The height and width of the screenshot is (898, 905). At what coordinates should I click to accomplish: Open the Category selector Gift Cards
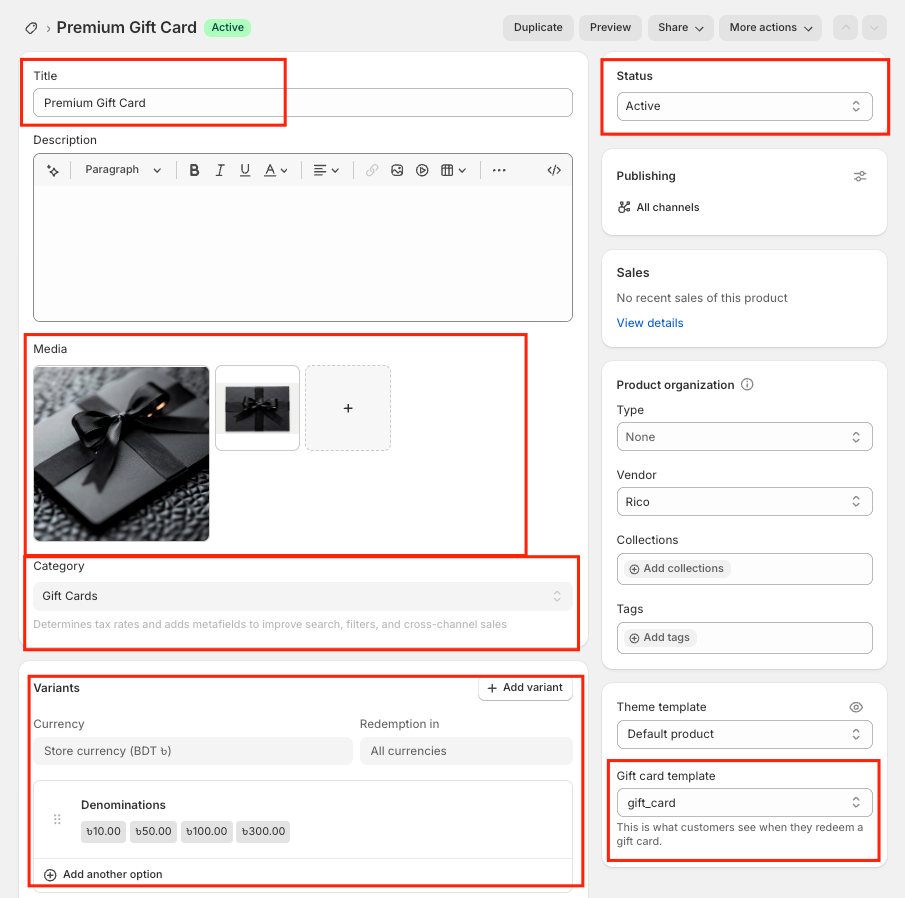coord(303,596)
